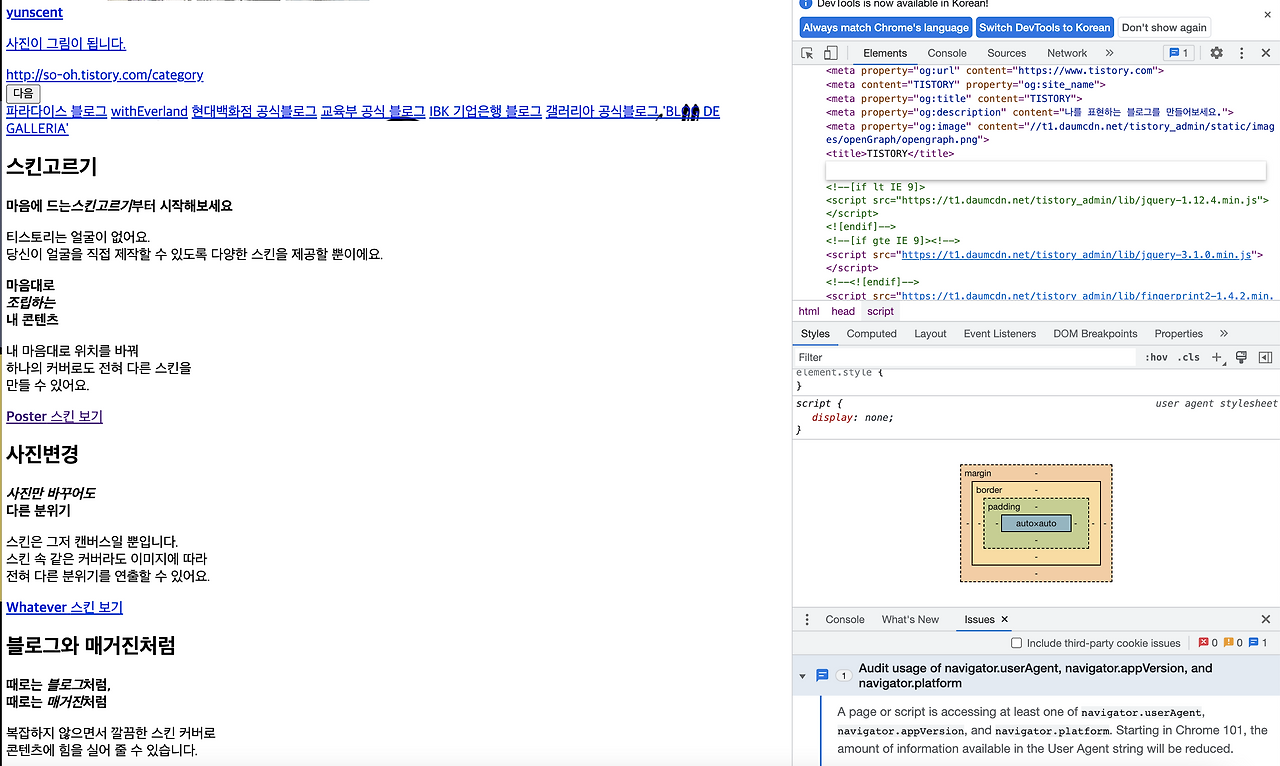Click the new style rule plus icon

(x=1217, y=357)
